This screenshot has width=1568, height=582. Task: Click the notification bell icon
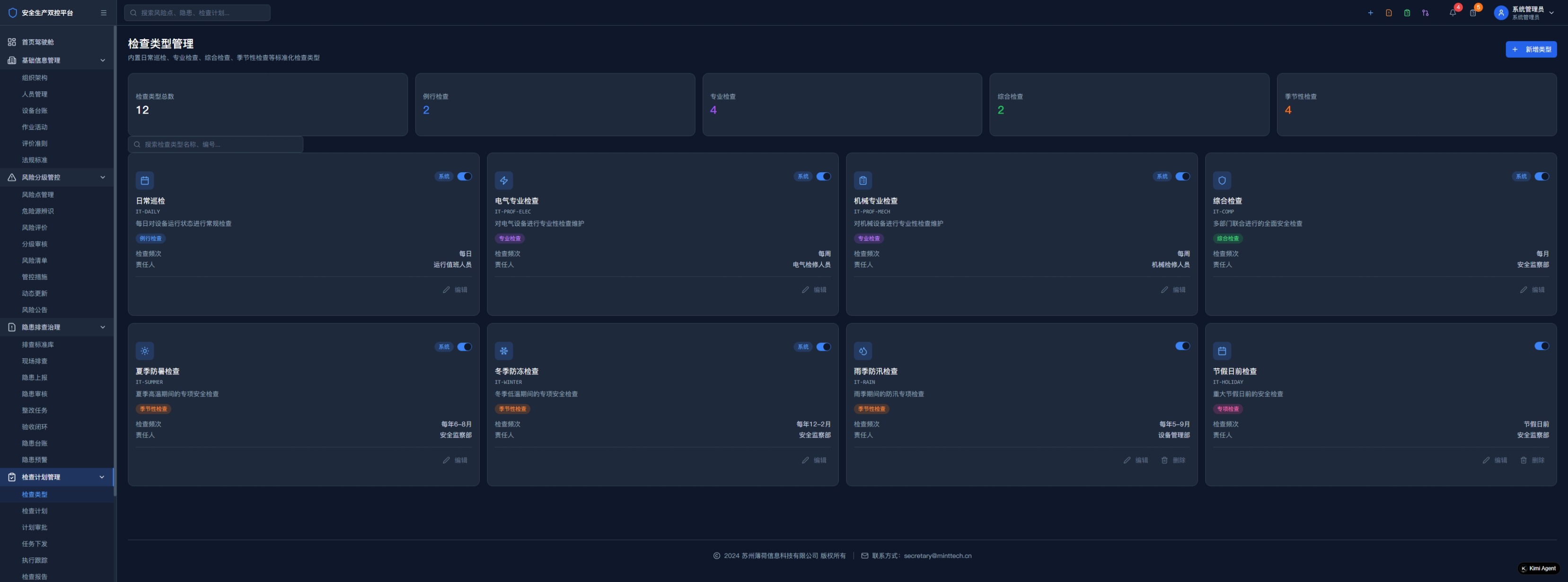point(1453,13)
